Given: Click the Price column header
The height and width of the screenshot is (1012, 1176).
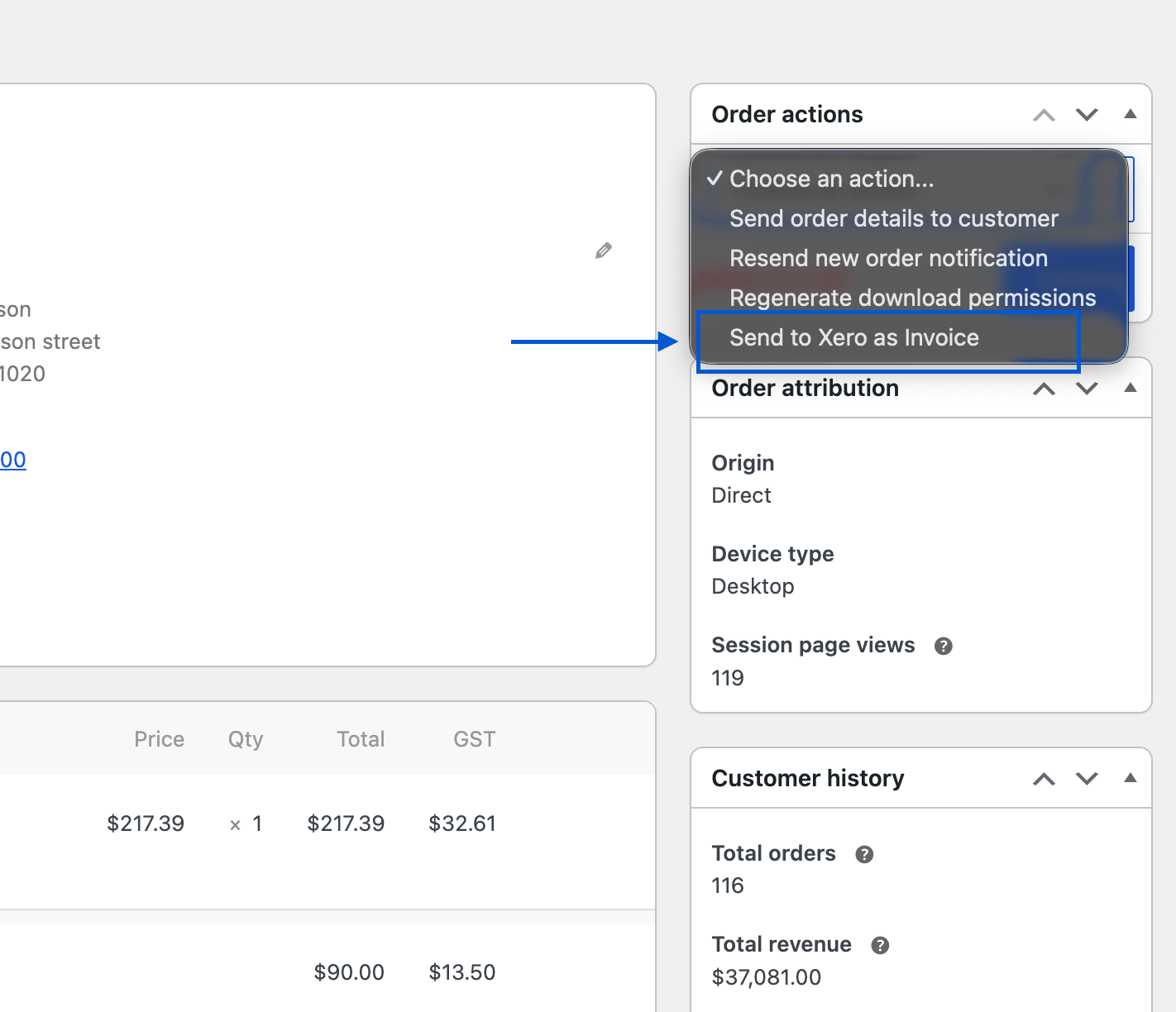Looking at the screenshot, I should click(x=160, y=739).
